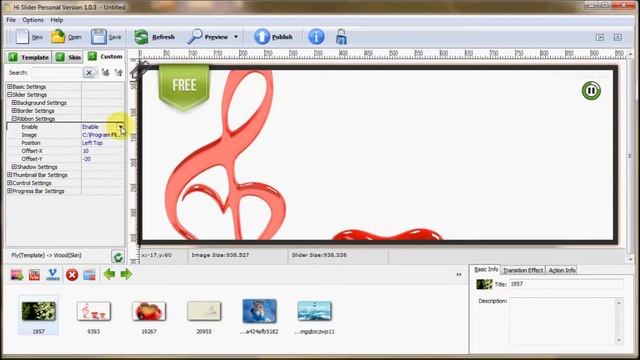Pause the slider playback
Viewport: 640px width, 360px height.
pyautogui.click(x=591, y=91)
